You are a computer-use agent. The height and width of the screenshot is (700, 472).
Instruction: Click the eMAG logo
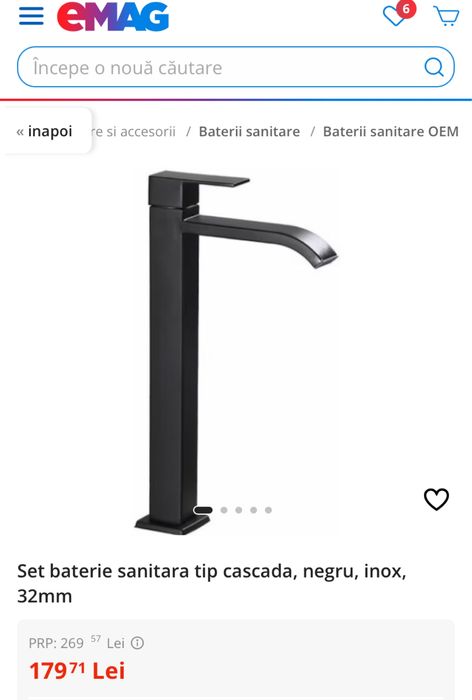point(113,17)
